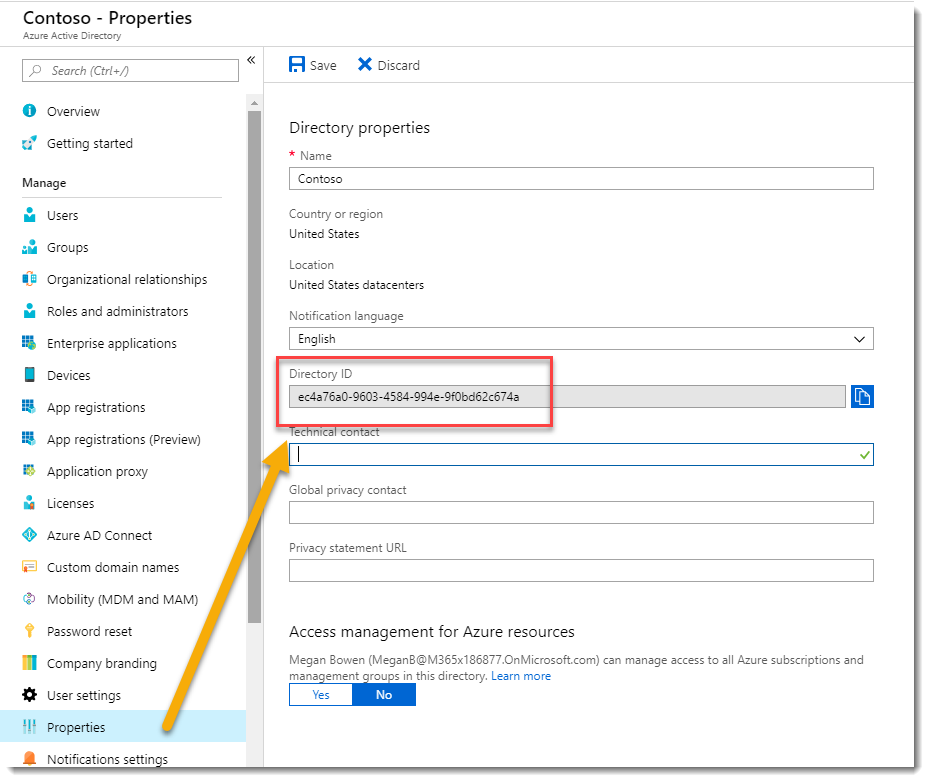Click the Licenses icon
This screenshot has height=782, width=929.
[29, 503]
